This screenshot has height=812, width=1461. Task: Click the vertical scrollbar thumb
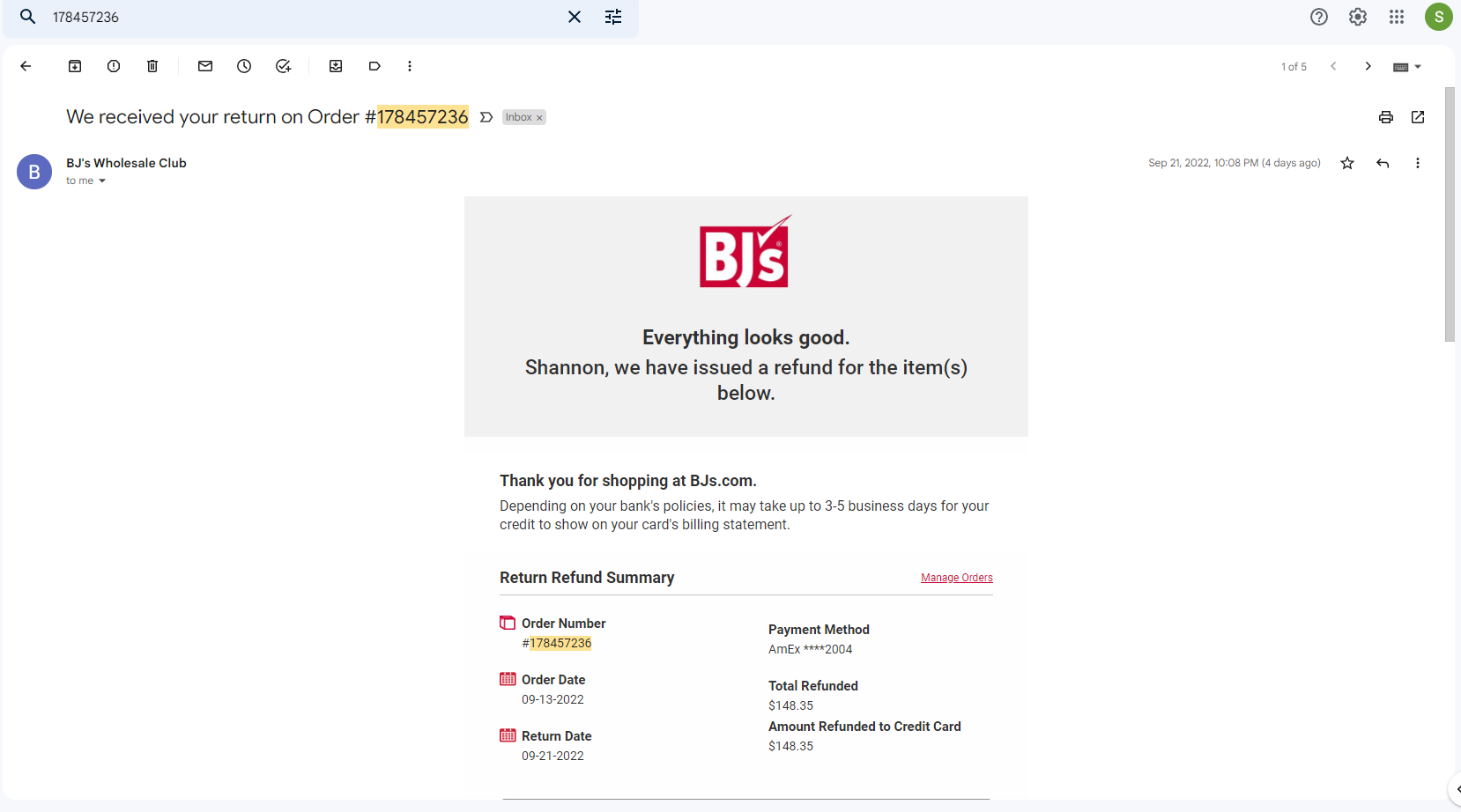pyautogui.click(x=1450, y=214)
